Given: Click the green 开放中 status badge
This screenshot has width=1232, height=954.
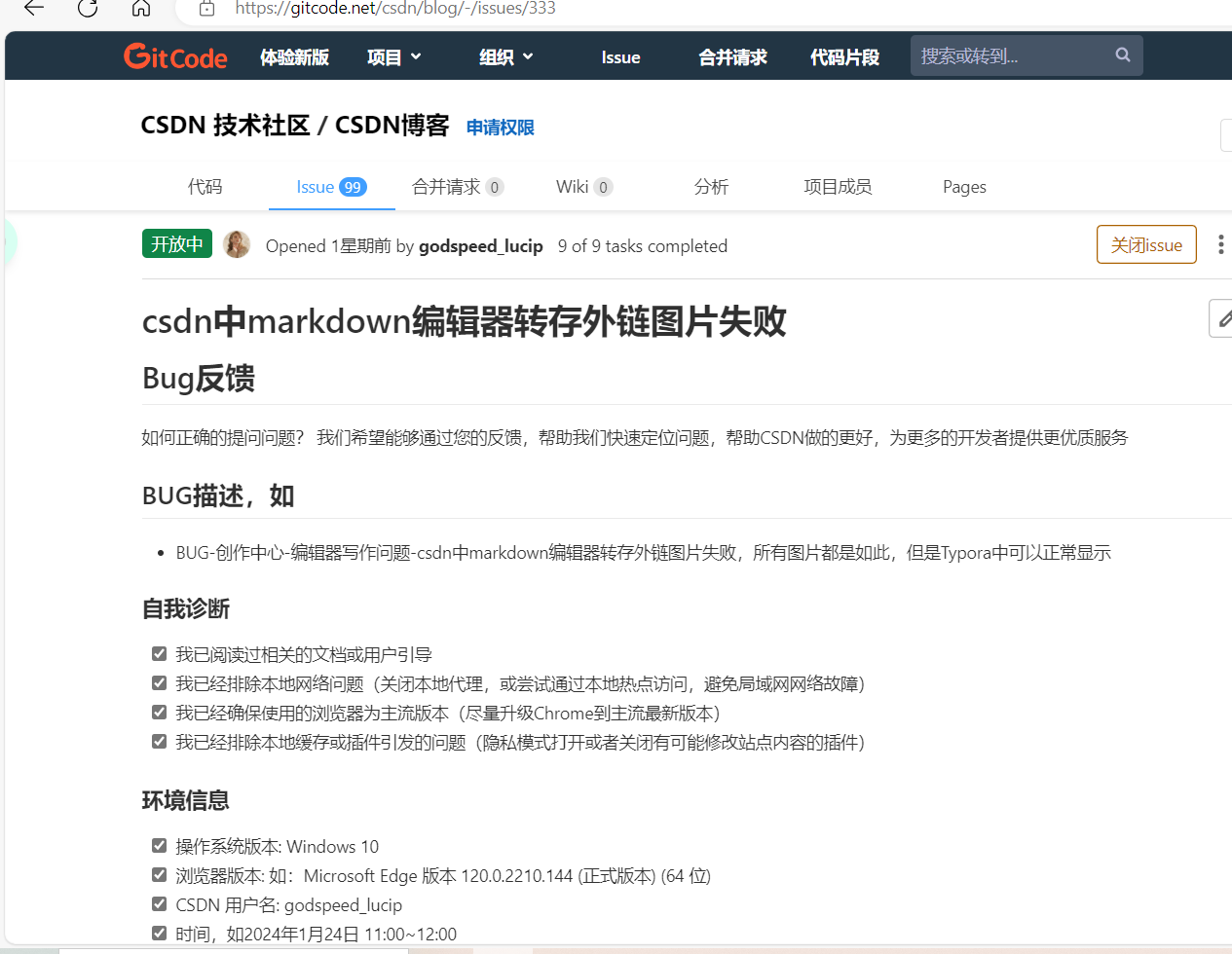Looking at the screenshot, I should [x=177, y=243].
